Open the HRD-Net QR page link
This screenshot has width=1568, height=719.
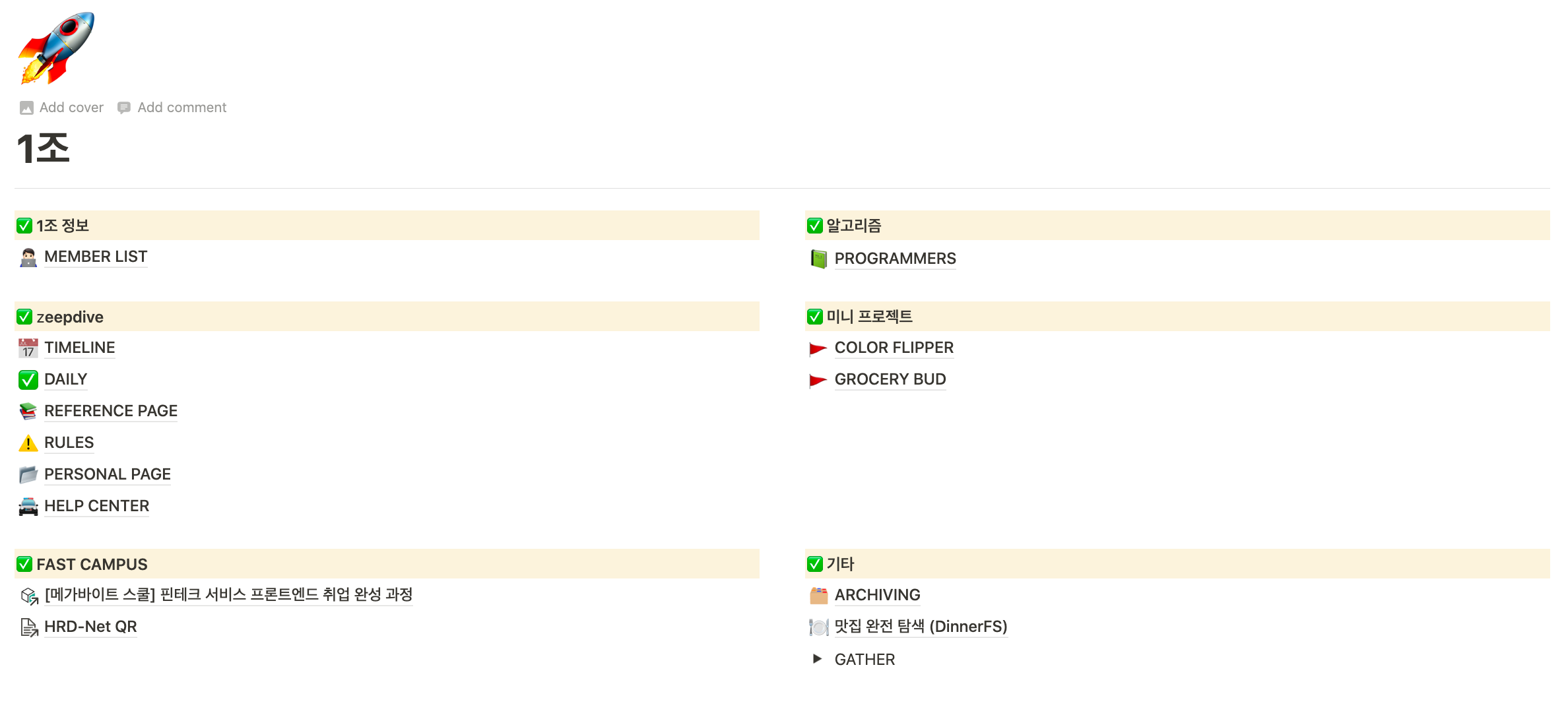pos(90,627)
